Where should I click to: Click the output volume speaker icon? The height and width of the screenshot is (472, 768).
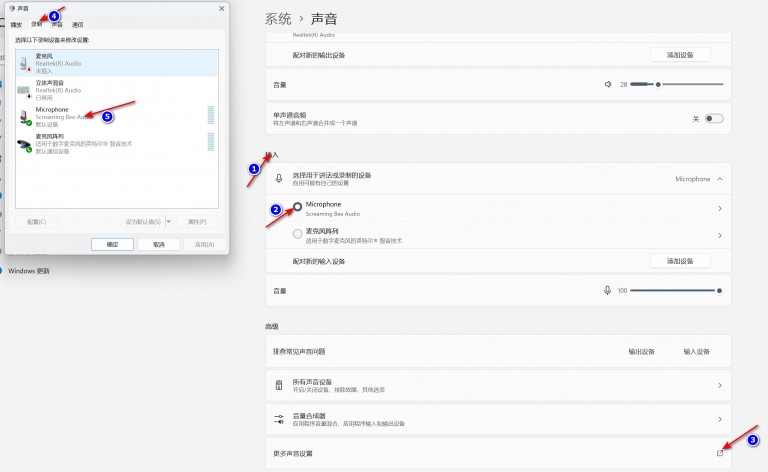point(607,85)
